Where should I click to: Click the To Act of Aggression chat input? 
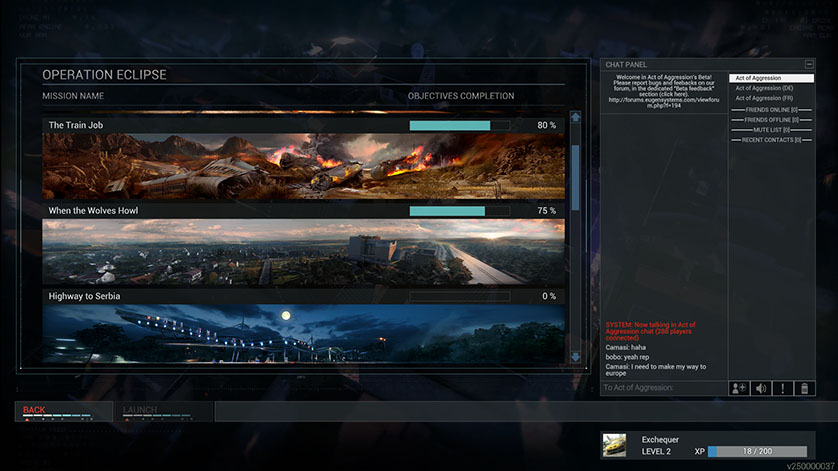[x=664, y=388]
